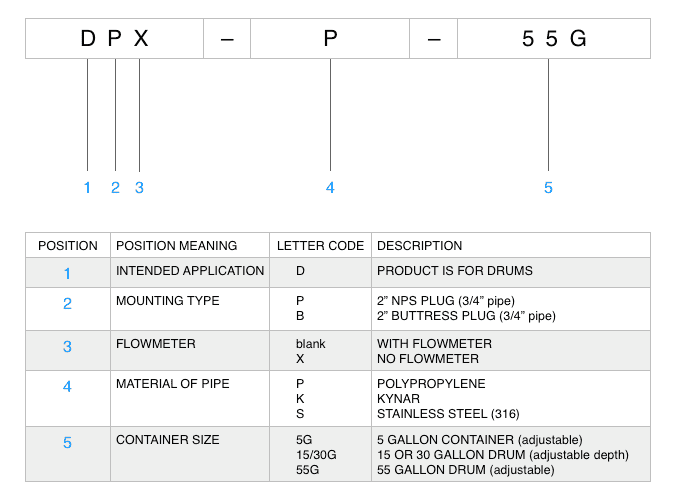Click the MOUNTING TYPE table cell

tap(190, 309)
